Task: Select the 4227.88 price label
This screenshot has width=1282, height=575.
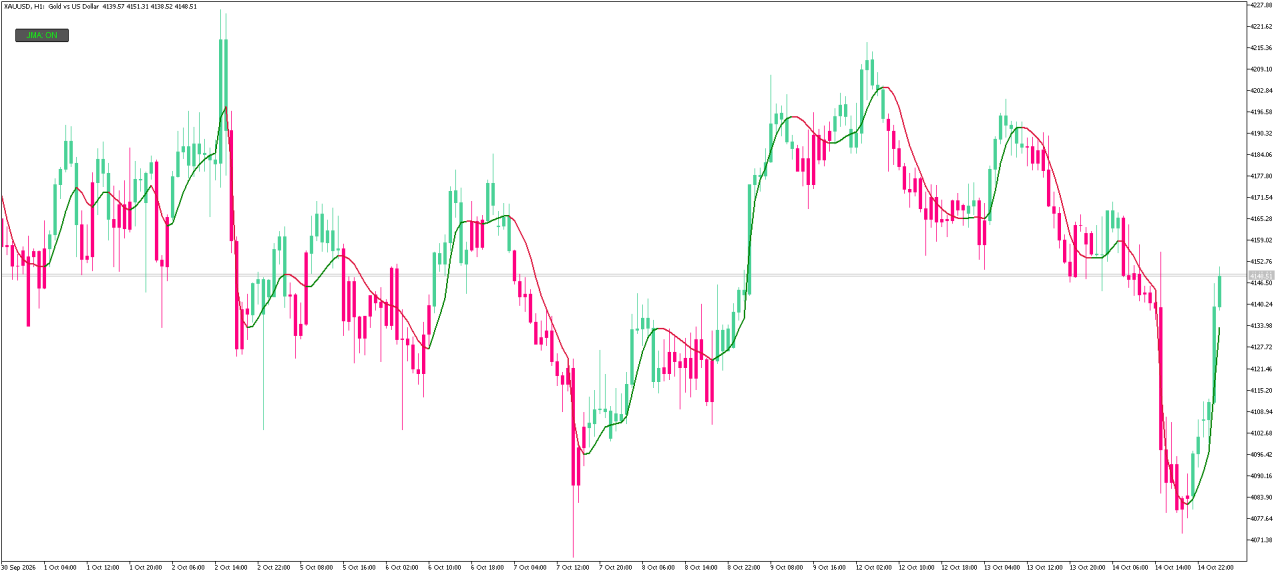Action: pyautogui.click(x=1260, y=5)
